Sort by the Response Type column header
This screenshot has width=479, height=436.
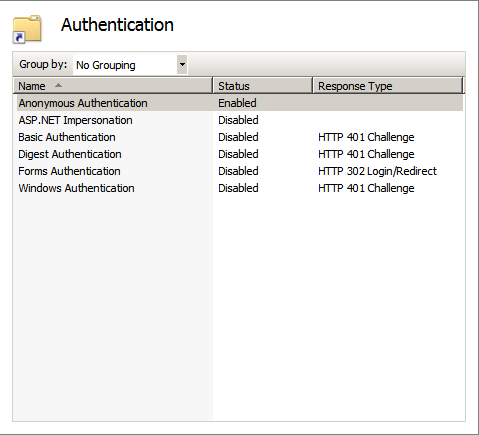click(388, 86)
